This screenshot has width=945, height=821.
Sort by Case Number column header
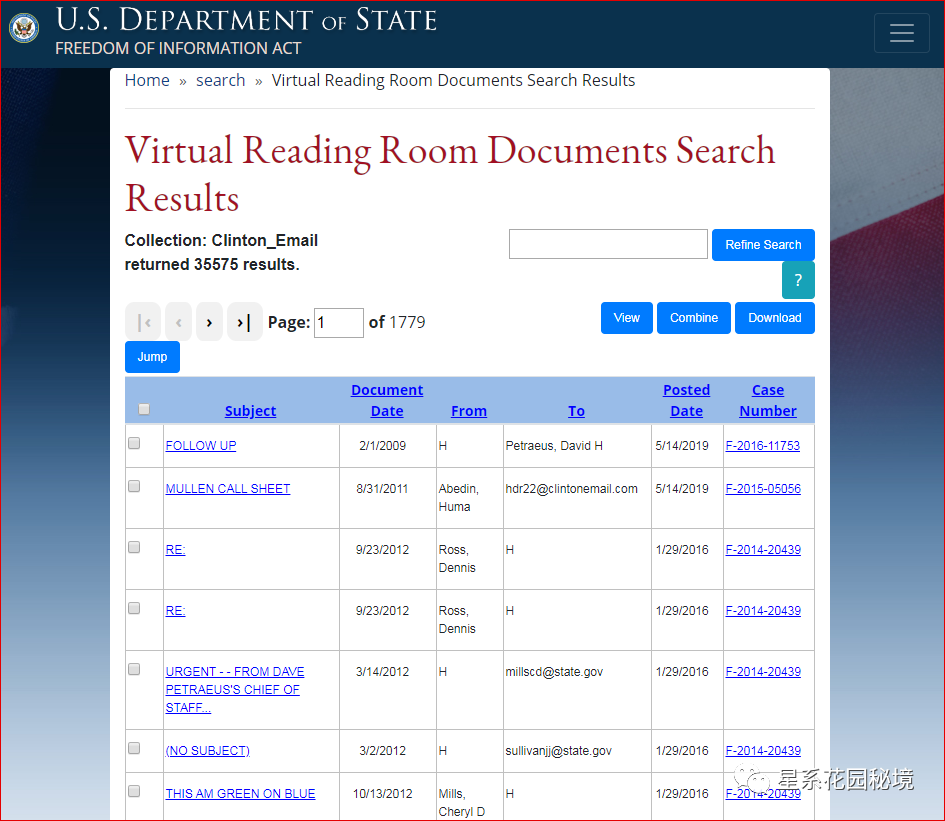coord(768,400)
